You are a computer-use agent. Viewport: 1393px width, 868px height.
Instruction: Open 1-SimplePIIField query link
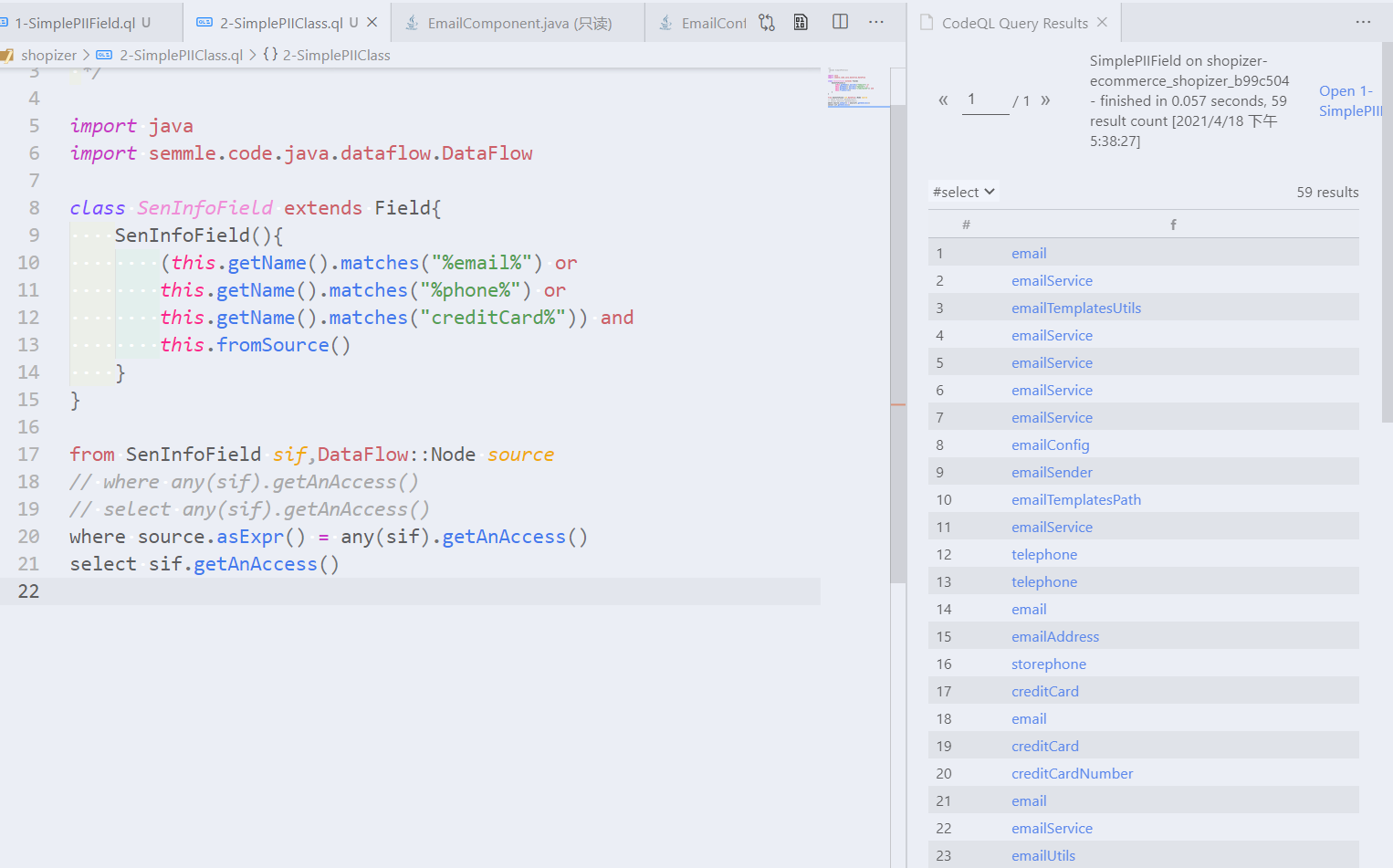click(x=1350, y=100)
